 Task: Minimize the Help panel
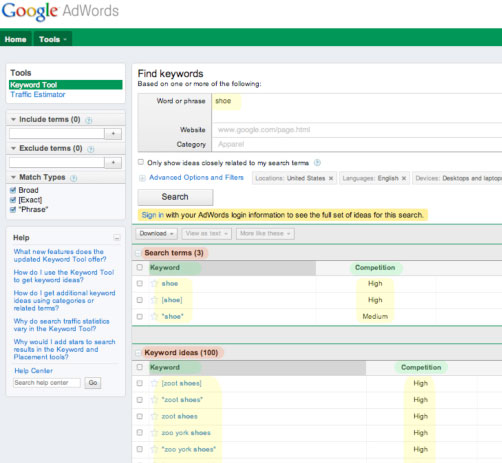click(x=117, y=238)
